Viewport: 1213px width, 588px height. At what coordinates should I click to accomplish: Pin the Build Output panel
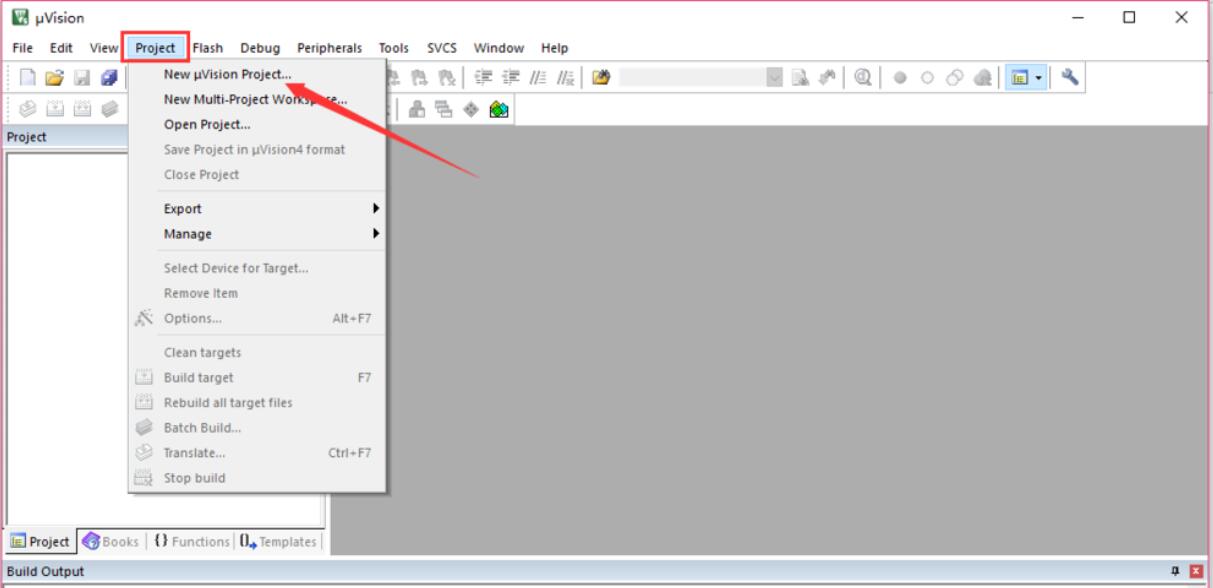pos(1175,571)
